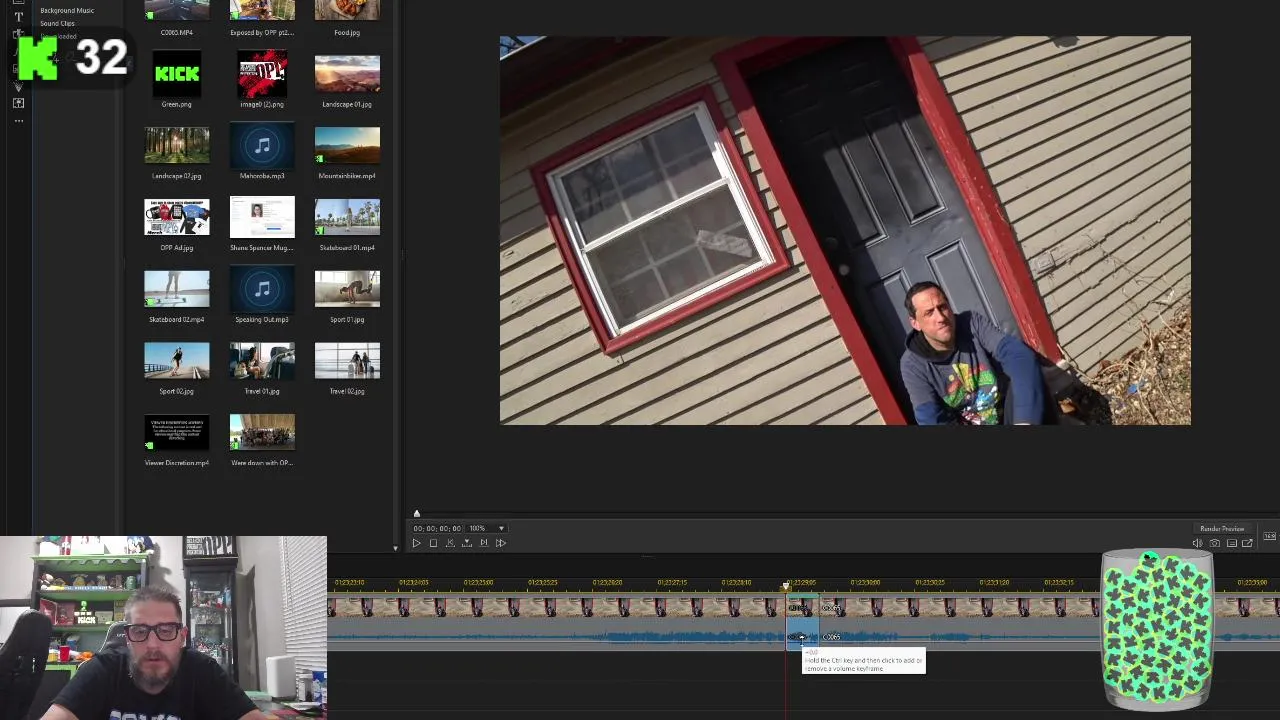Select the Travel 01.jpg thumbnail
This screenshot has height=720, width=1280.
pyautogui.click(x=262, y=361)
